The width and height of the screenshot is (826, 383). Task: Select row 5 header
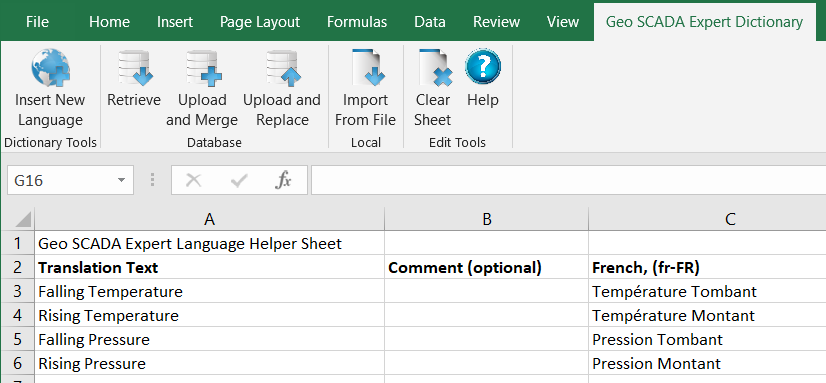point(17,339)
